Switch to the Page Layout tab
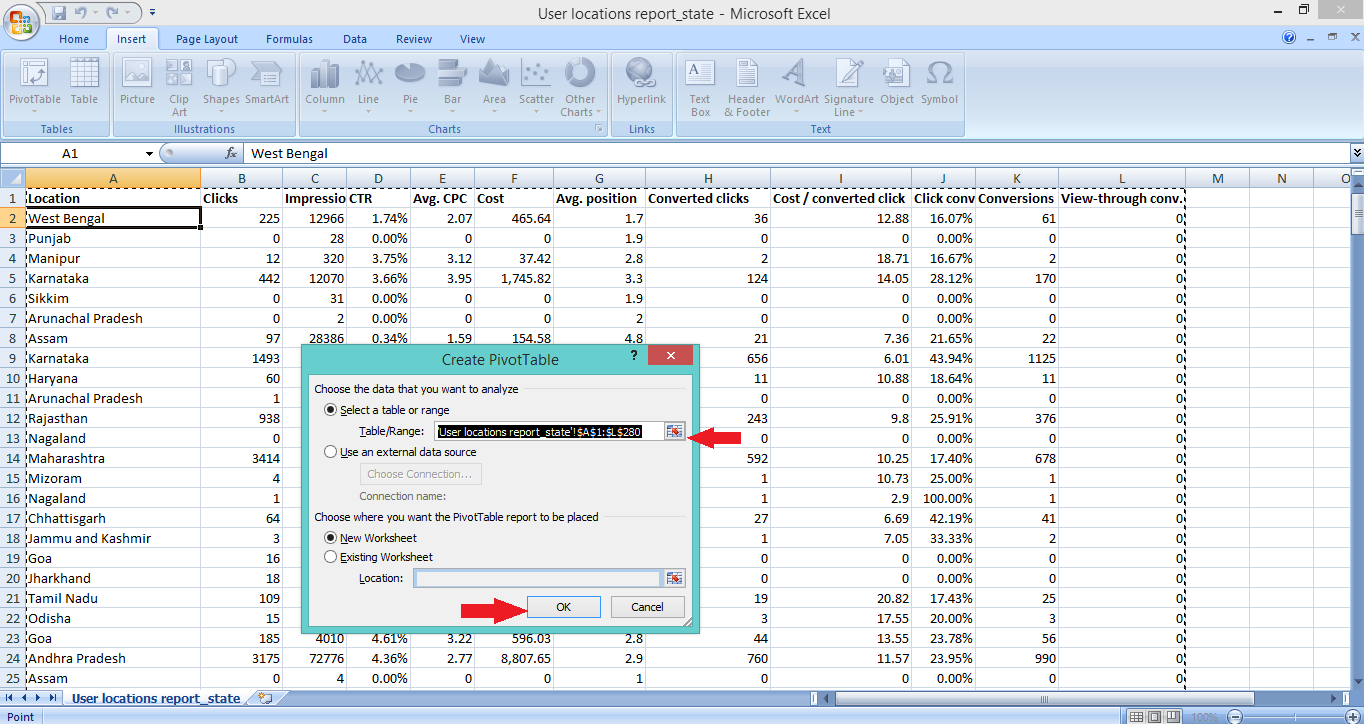 pos(207,39)
